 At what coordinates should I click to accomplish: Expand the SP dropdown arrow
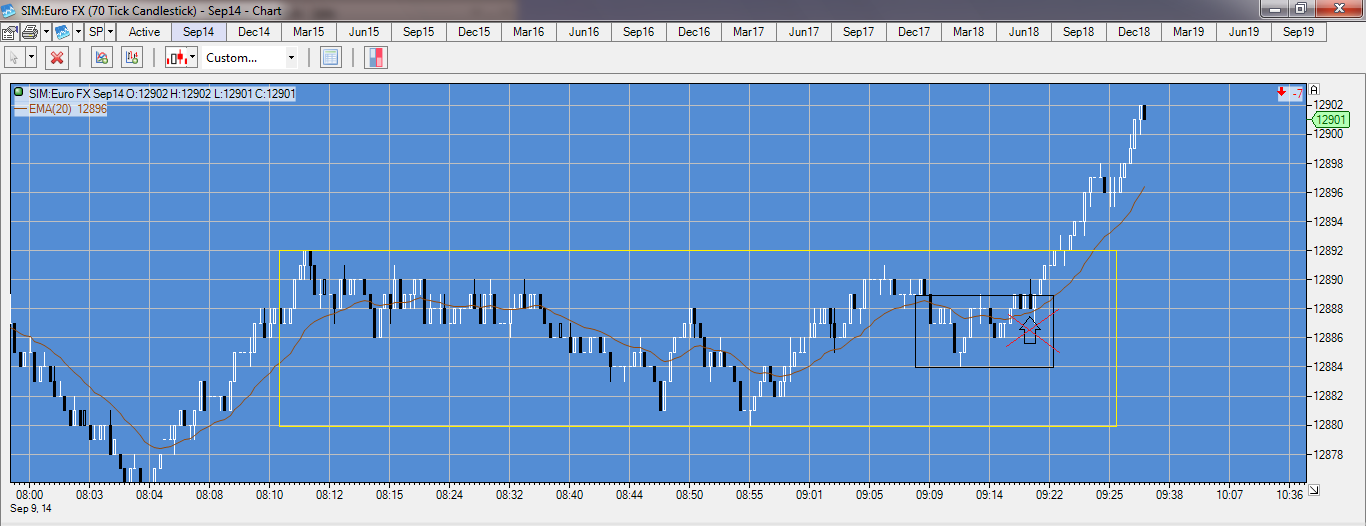pyautogui.click(x=111, y=32)
